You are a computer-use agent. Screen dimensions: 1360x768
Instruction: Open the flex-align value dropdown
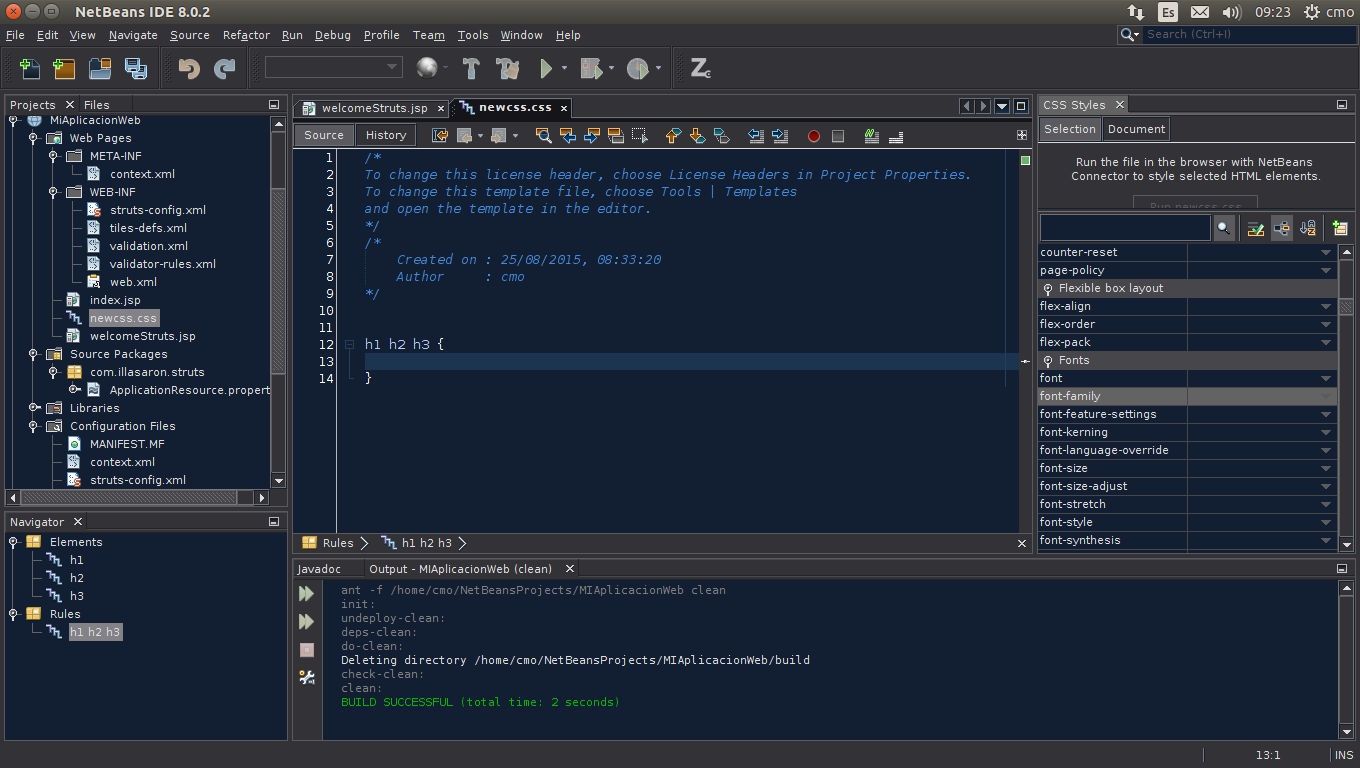1326,306
